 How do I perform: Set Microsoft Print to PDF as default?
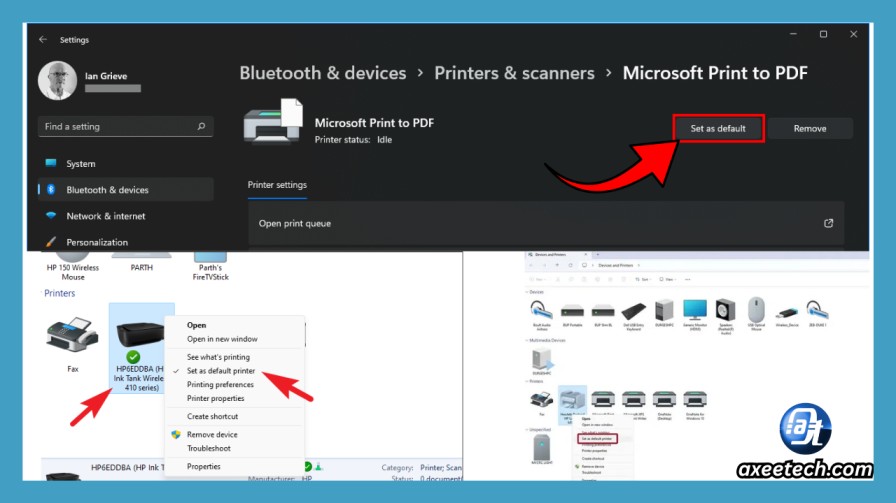point(718,129)
